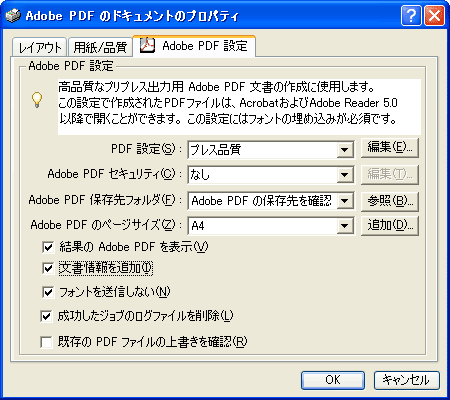The width and height of the screenshot is (450, 400).
Task: Expand the Adobe PDF セキュリティ dropdown
Action: click(x=345, y=175)
